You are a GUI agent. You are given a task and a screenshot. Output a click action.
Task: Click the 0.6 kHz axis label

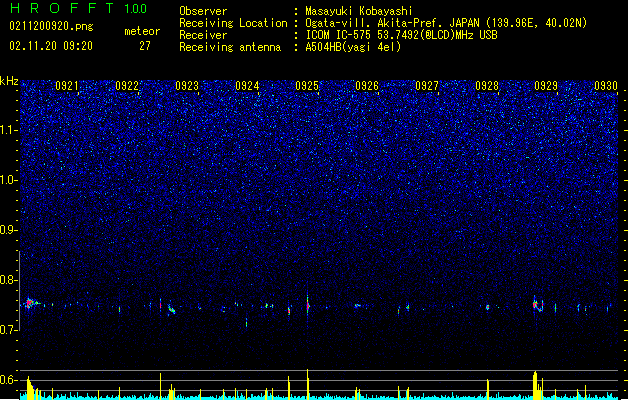(9, 380)
